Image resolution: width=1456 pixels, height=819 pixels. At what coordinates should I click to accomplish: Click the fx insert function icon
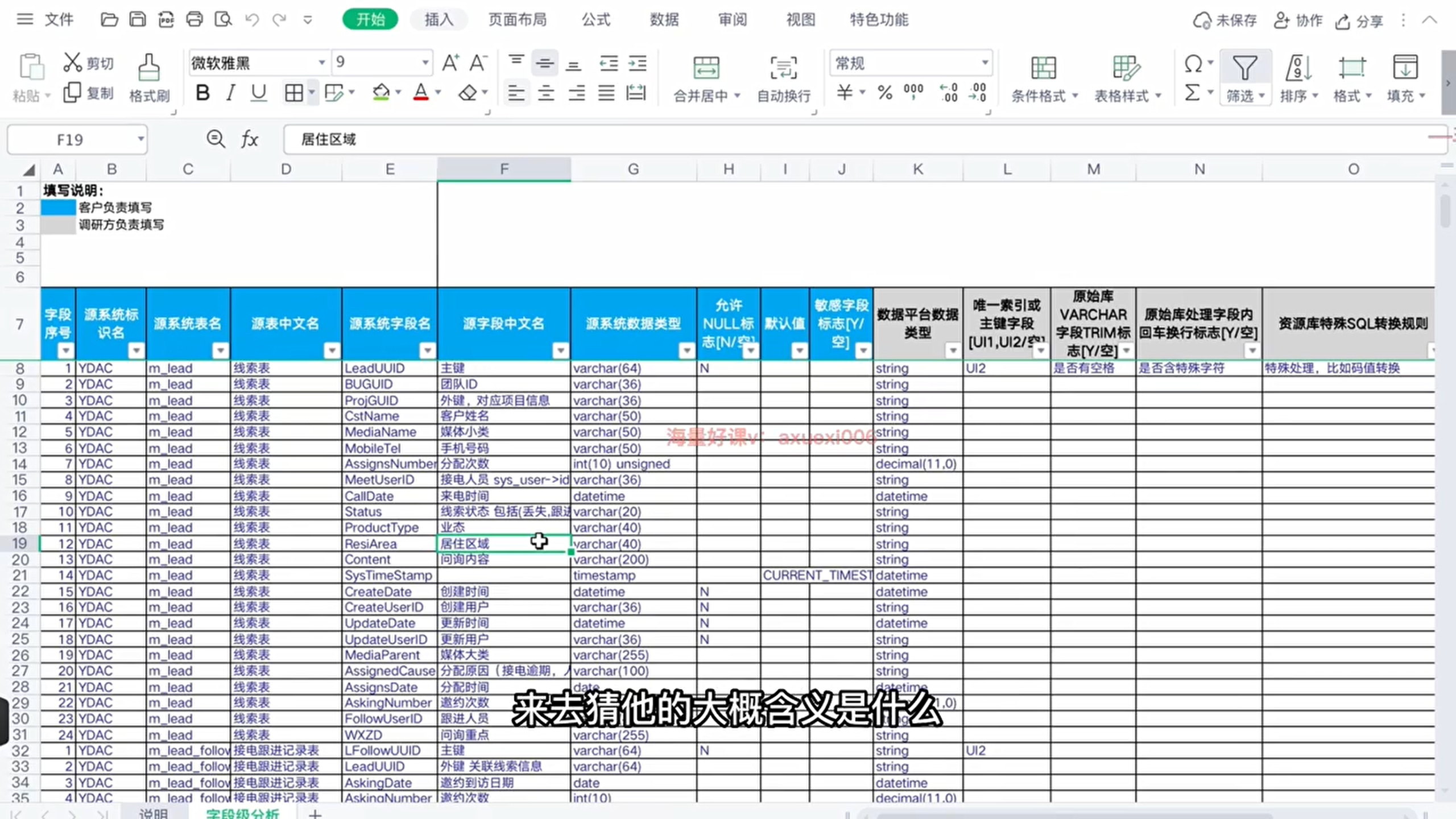point(250,139)
